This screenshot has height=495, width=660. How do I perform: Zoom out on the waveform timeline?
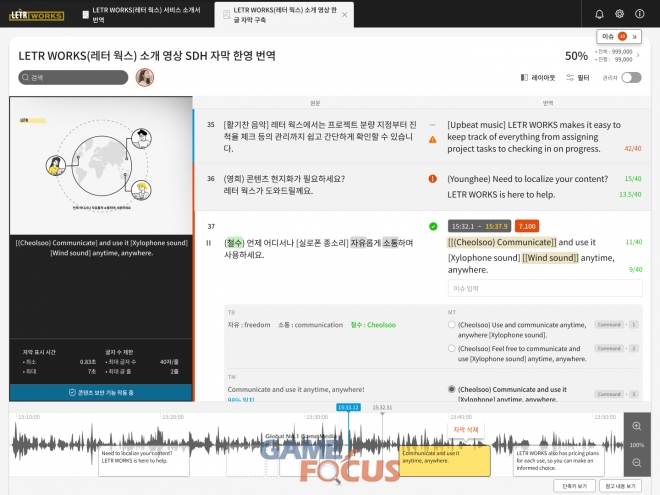[x=637, y=463]
